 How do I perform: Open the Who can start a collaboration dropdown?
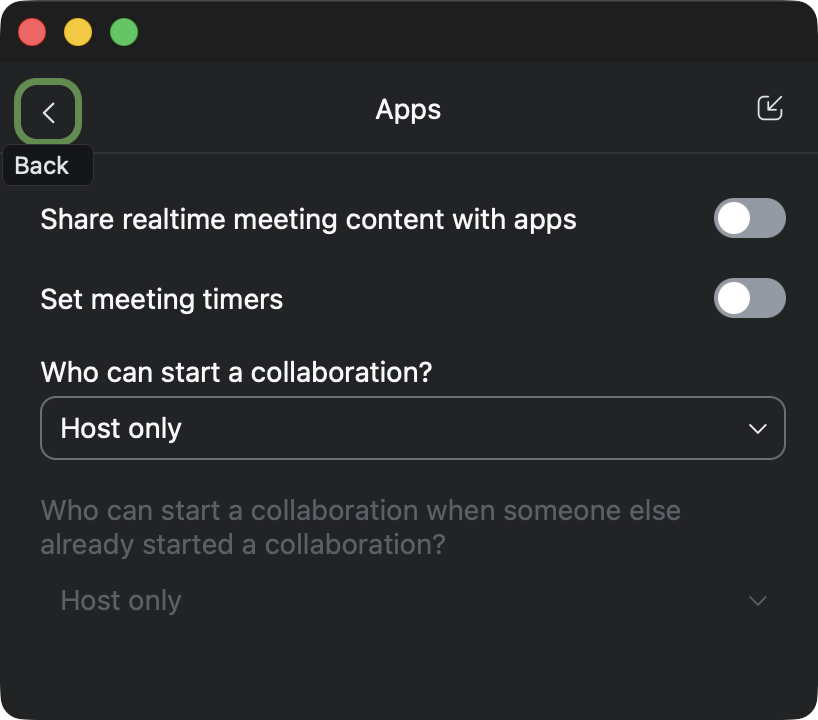click(412, 428)
